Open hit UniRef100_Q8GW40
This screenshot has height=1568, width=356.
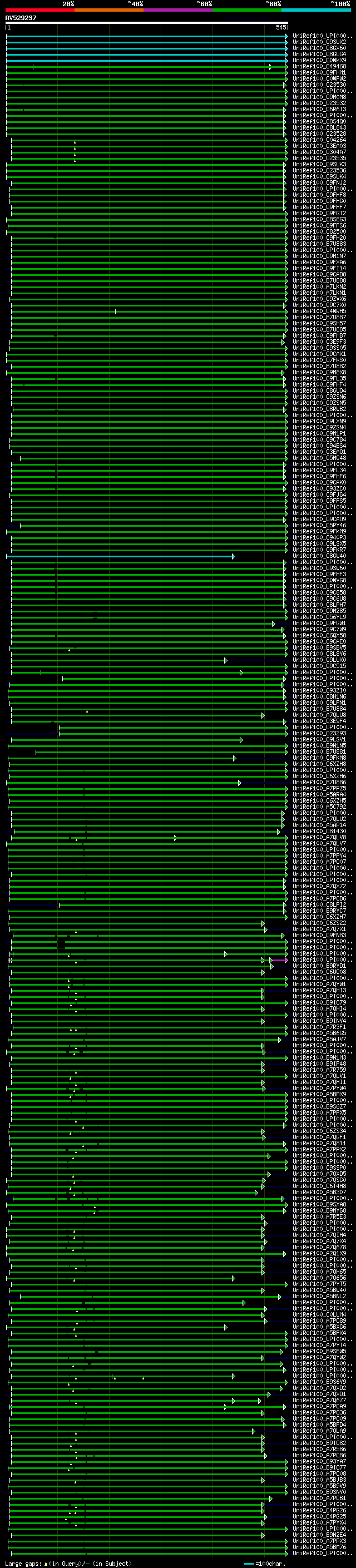point(319,556)
